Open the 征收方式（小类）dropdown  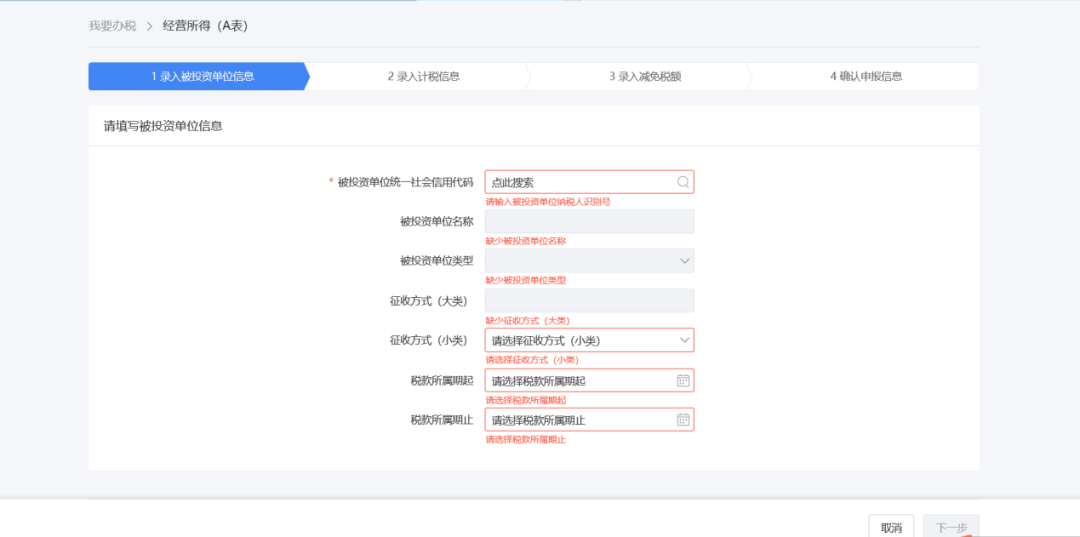[x=590, y=340]
